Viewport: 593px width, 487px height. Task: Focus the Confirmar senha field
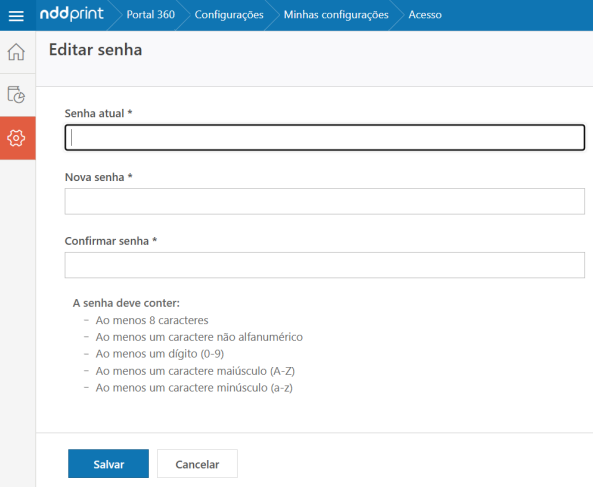coord(324,265)
